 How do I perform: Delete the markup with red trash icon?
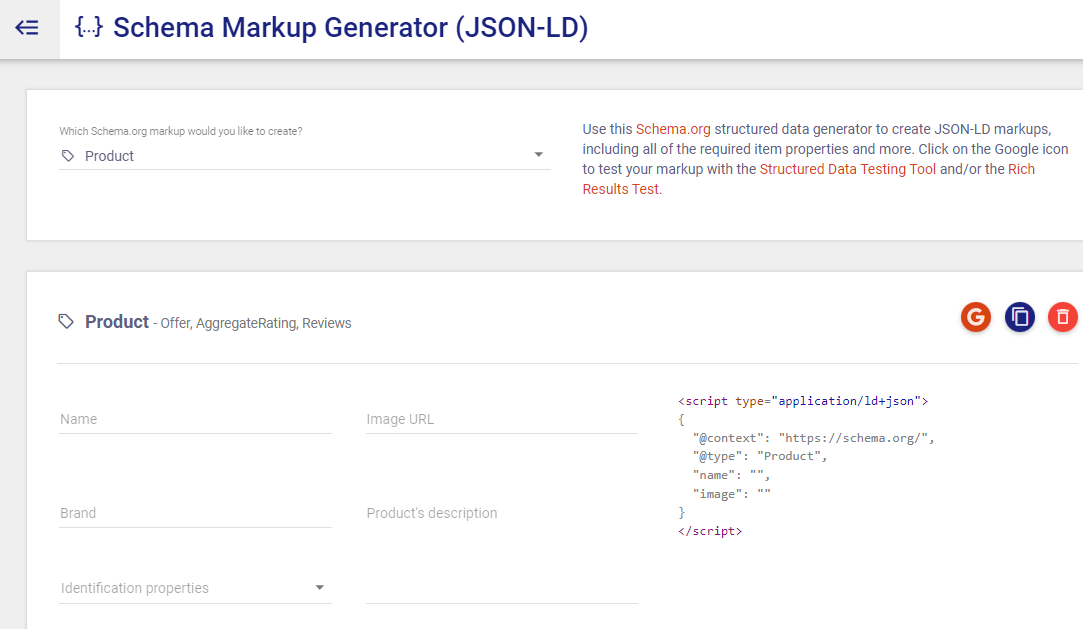[1062, 318]
